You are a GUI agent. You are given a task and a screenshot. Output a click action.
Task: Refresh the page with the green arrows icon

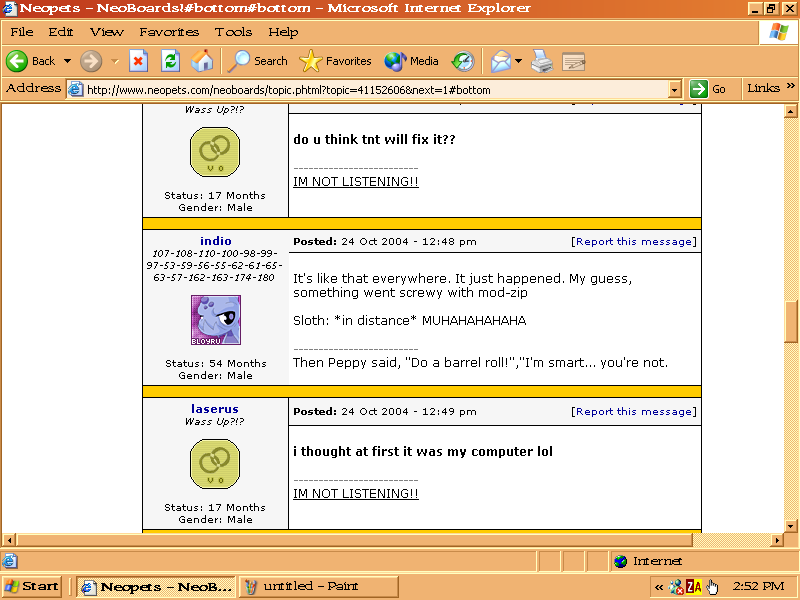[x=170, y=61]
